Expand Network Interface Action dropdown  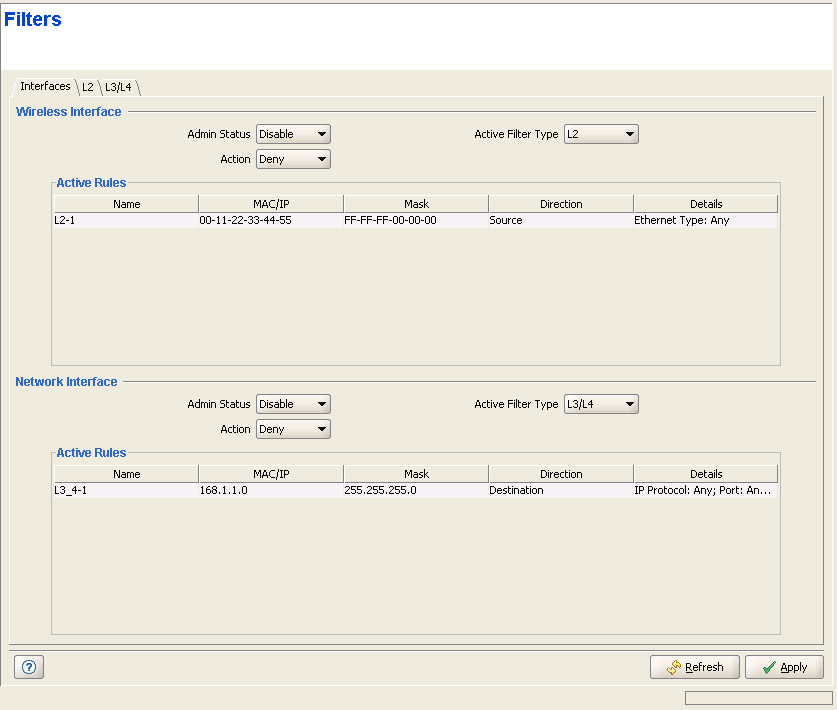pyautogui.click(x=293, y=429)
